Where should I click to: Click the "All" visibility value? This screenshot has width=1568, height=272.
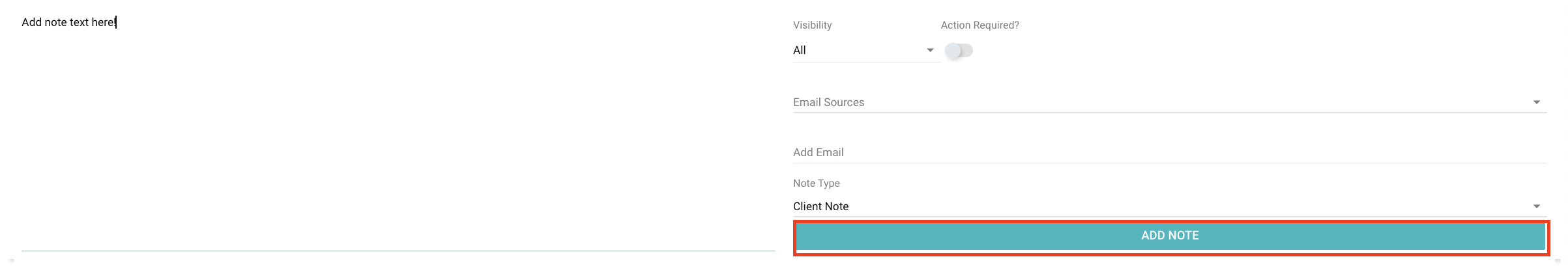tap(800, 50)
